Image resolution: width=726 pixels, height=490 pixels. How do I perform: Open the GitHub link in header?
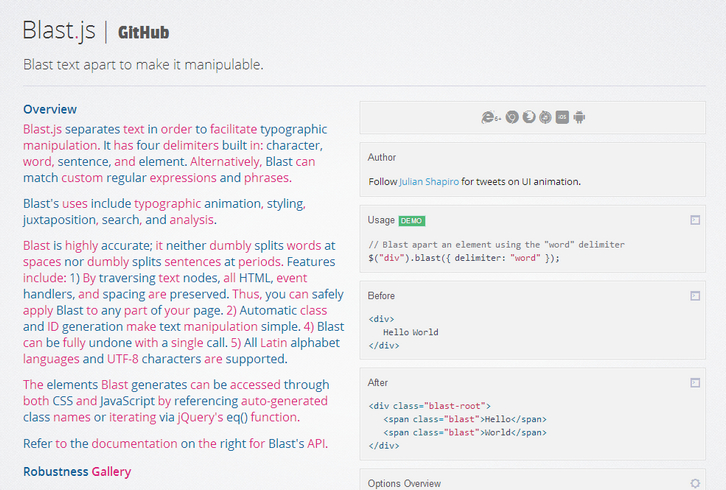143,32
